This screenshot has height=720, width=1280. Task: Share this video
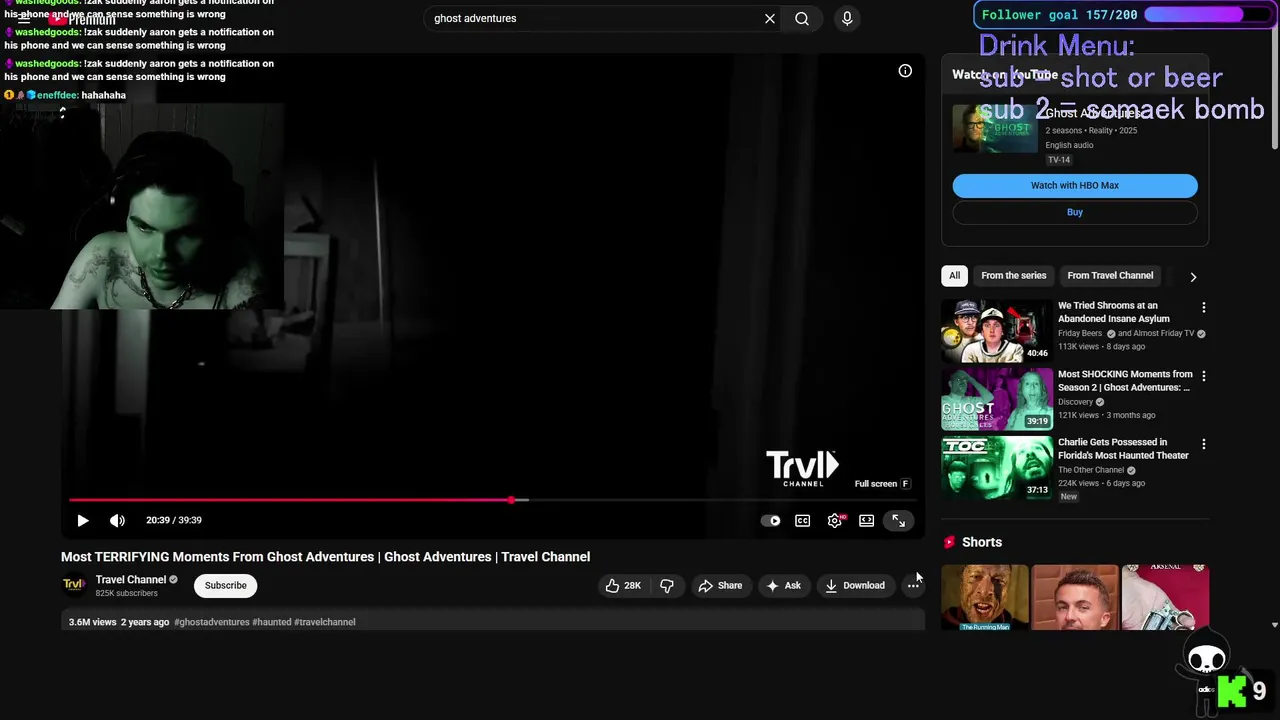point(720,586)
